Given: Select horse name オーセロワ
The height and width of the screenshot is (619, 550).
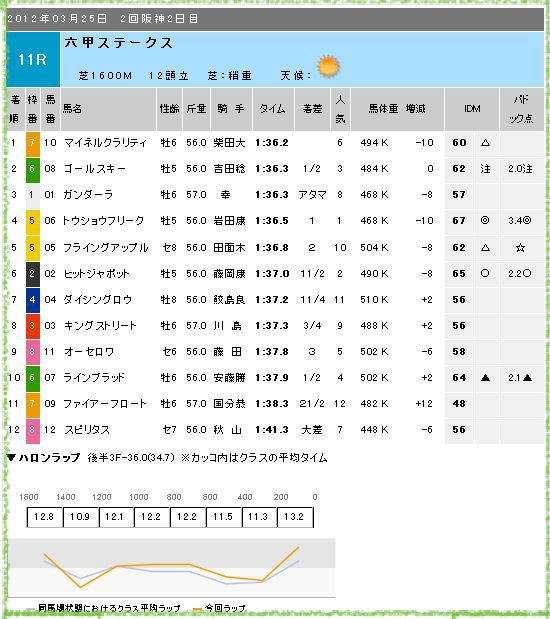Looking at the screenshot, I should (89, 352).
